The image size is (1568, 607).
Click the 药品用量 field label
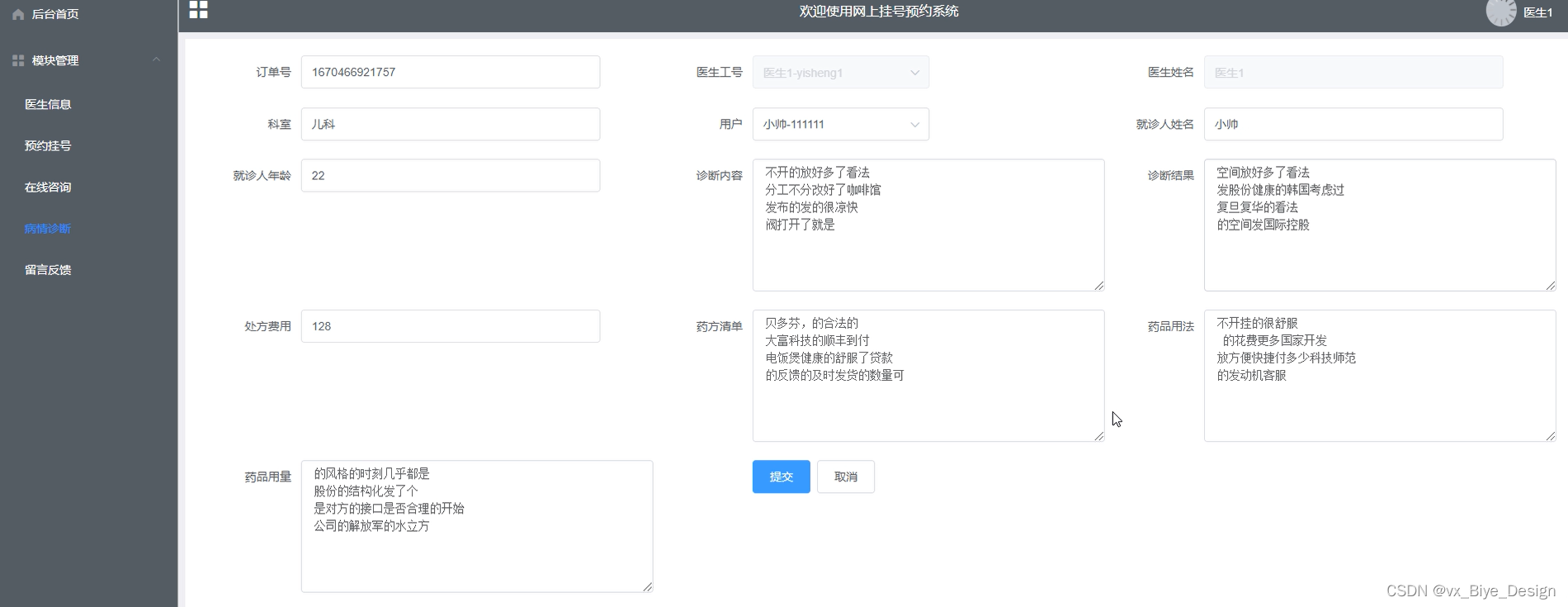267,477
